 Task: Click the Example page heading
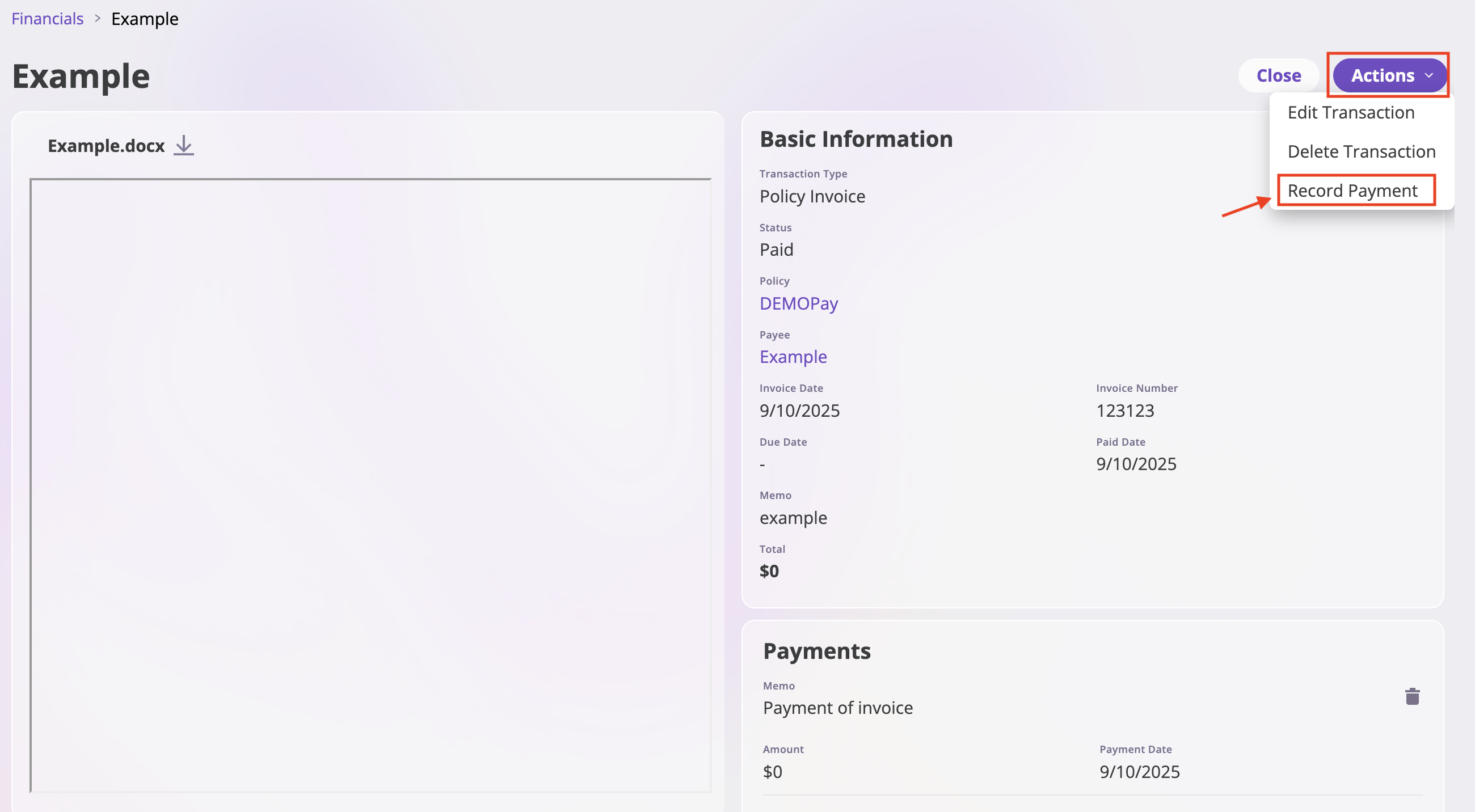(x=81, y=75)
